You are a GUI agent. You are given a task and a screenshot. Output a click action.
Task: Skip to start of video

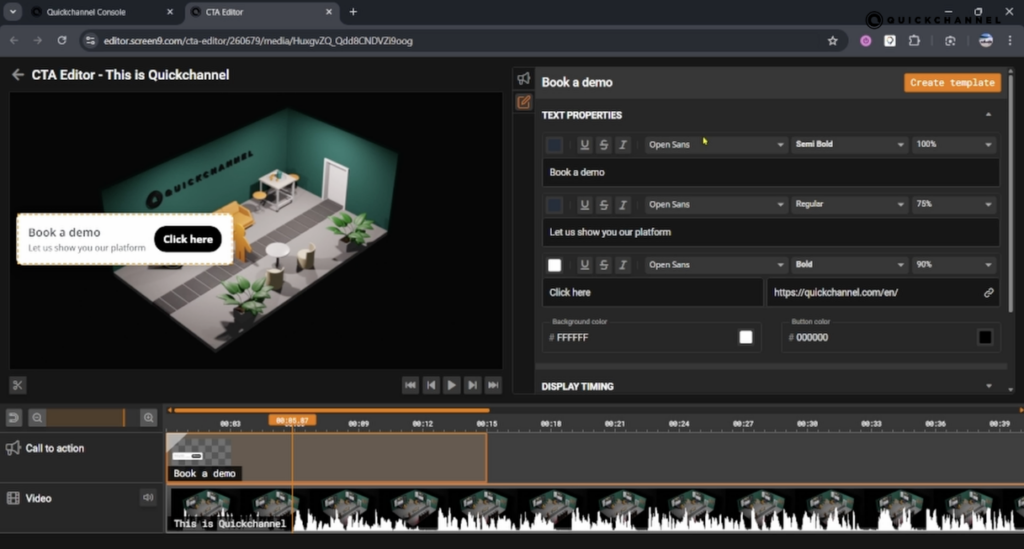[410, 385]
